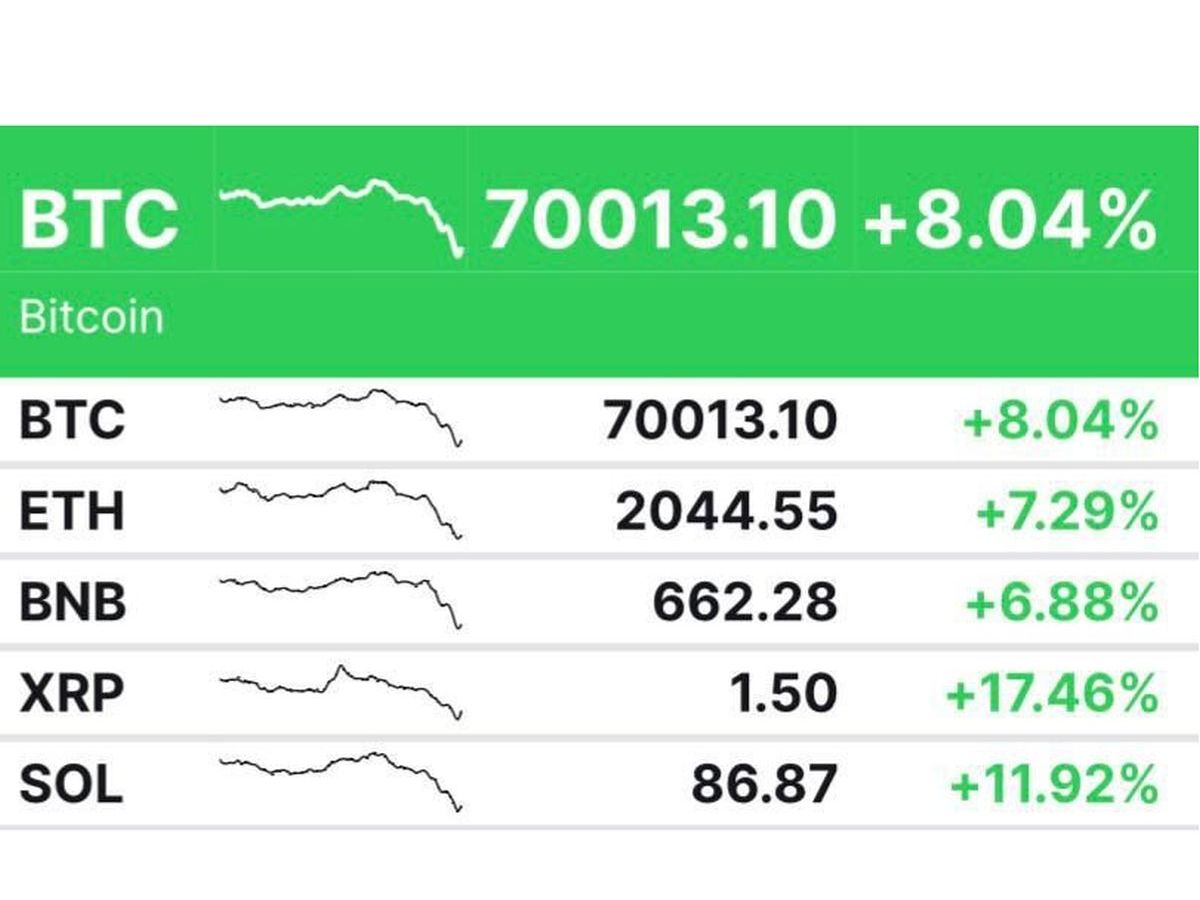Click the BNB +6.88% change value
Image resolution: width=1200 pixels, height=900 pixels.
[1060, 602]
